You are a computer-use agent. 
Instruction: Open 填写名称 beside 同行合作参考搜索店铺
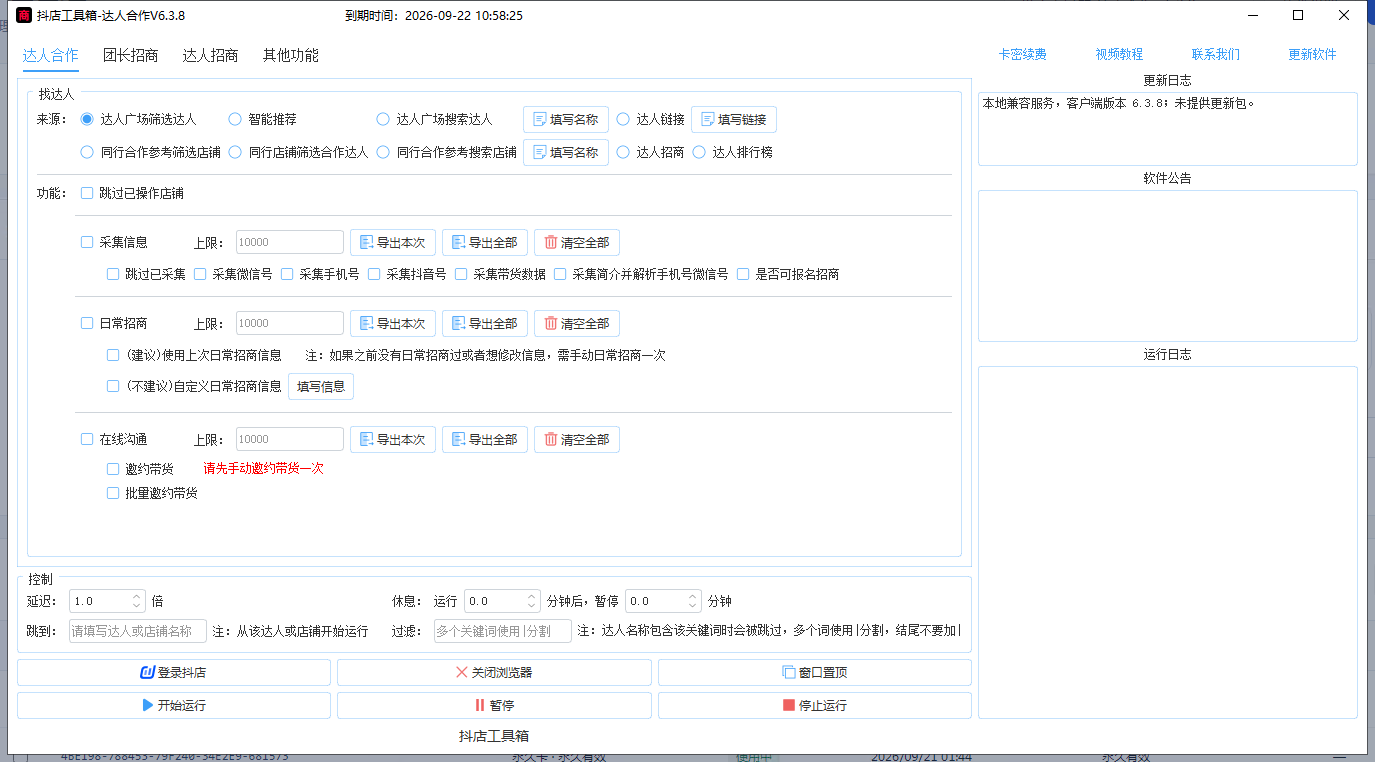tap(566, 152)
